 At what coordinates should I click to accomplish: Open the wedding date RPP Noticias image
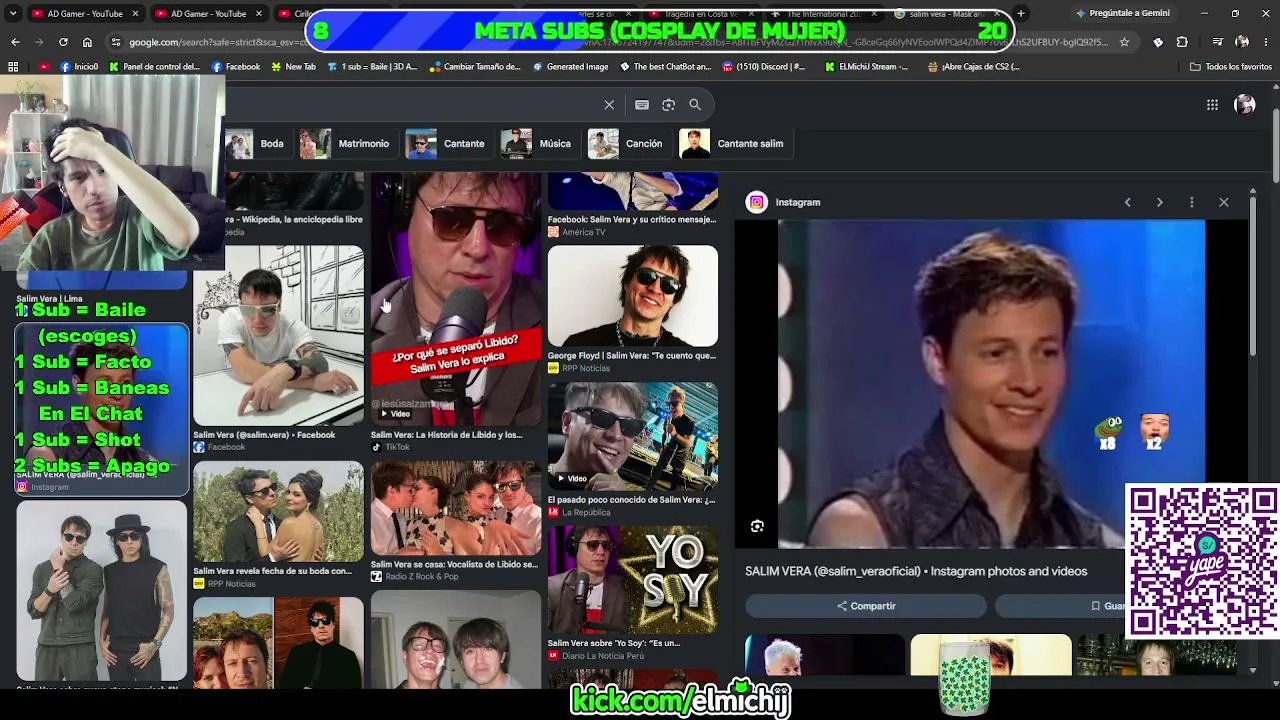[278, 511]
